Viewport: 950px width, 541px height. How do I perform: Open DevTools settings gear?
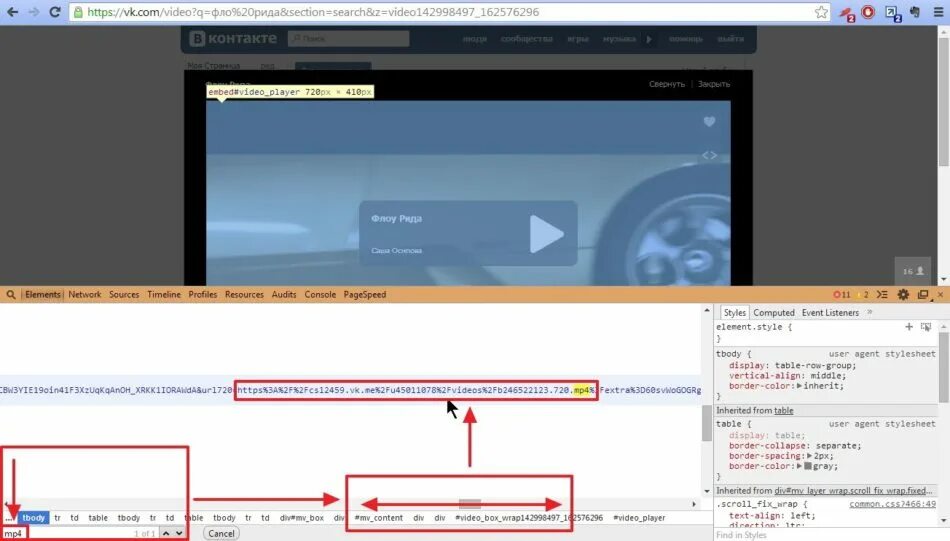[903, 294]
